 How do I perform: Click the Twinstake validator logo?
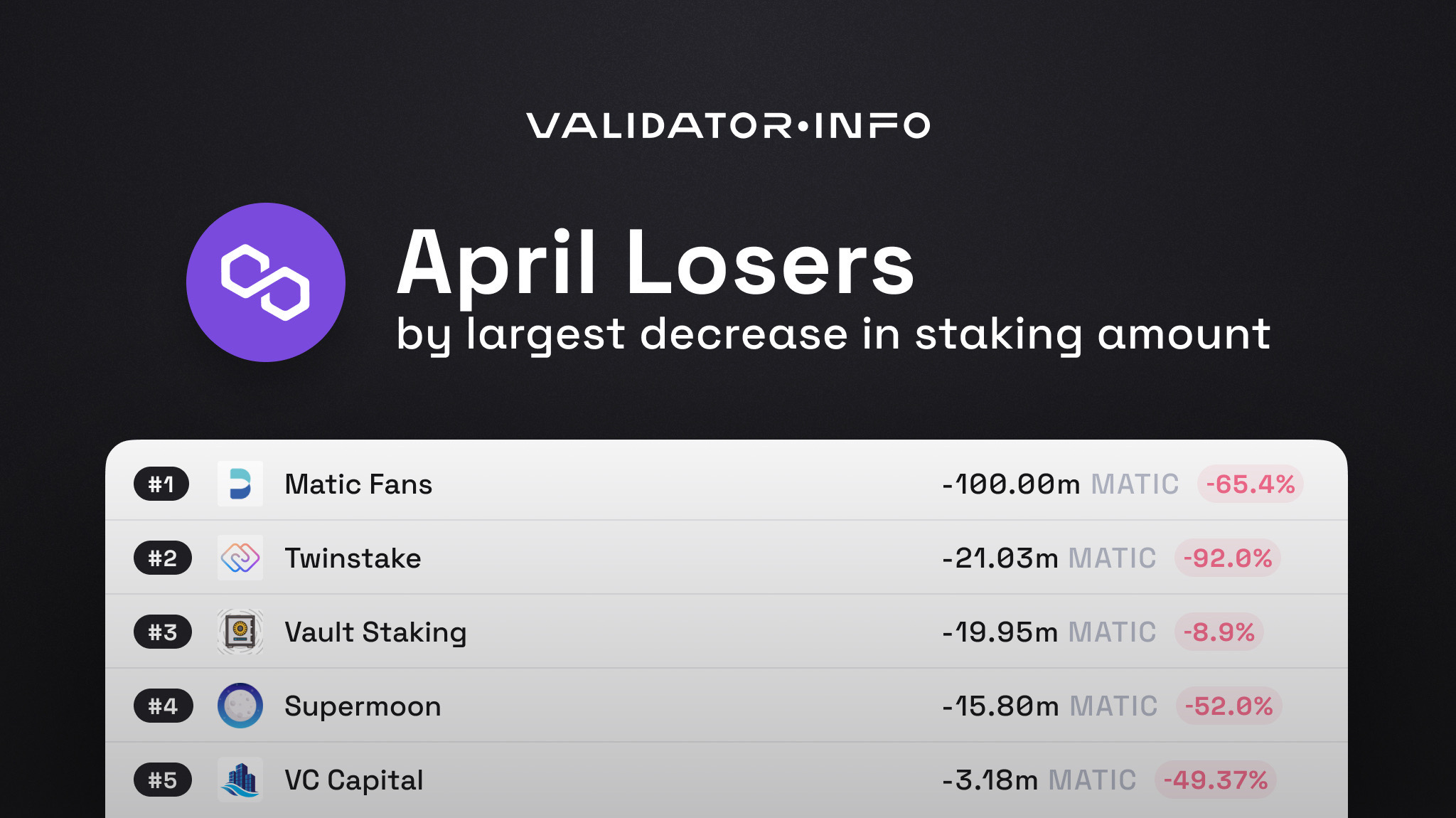(x=240, y=558)
